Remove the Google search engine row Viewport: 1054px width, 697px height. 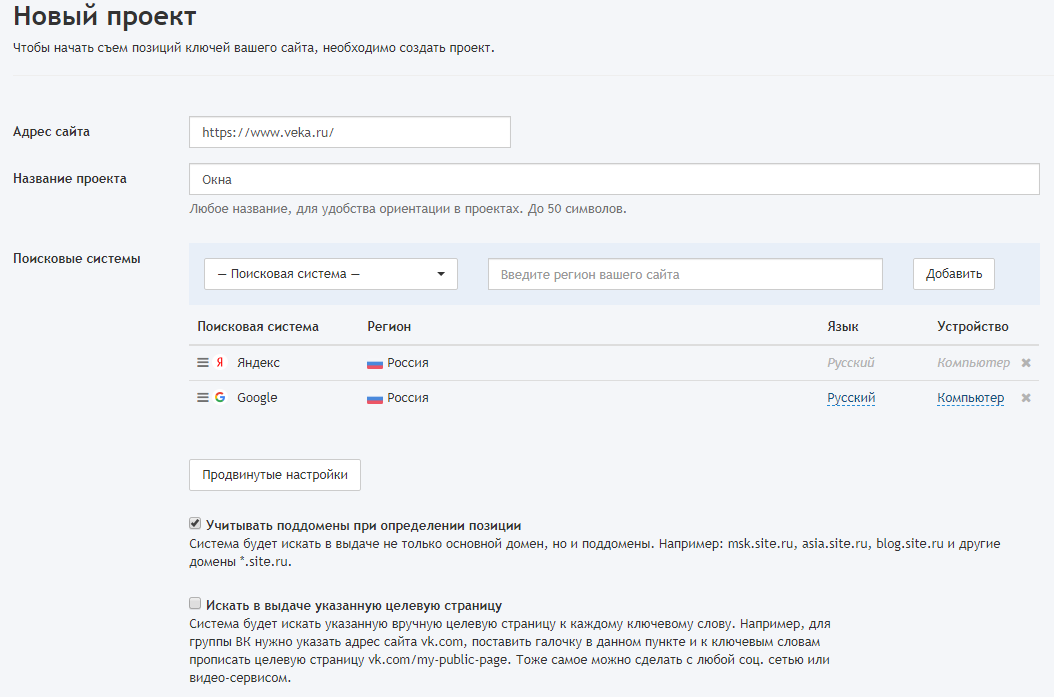click(1026, 398)
